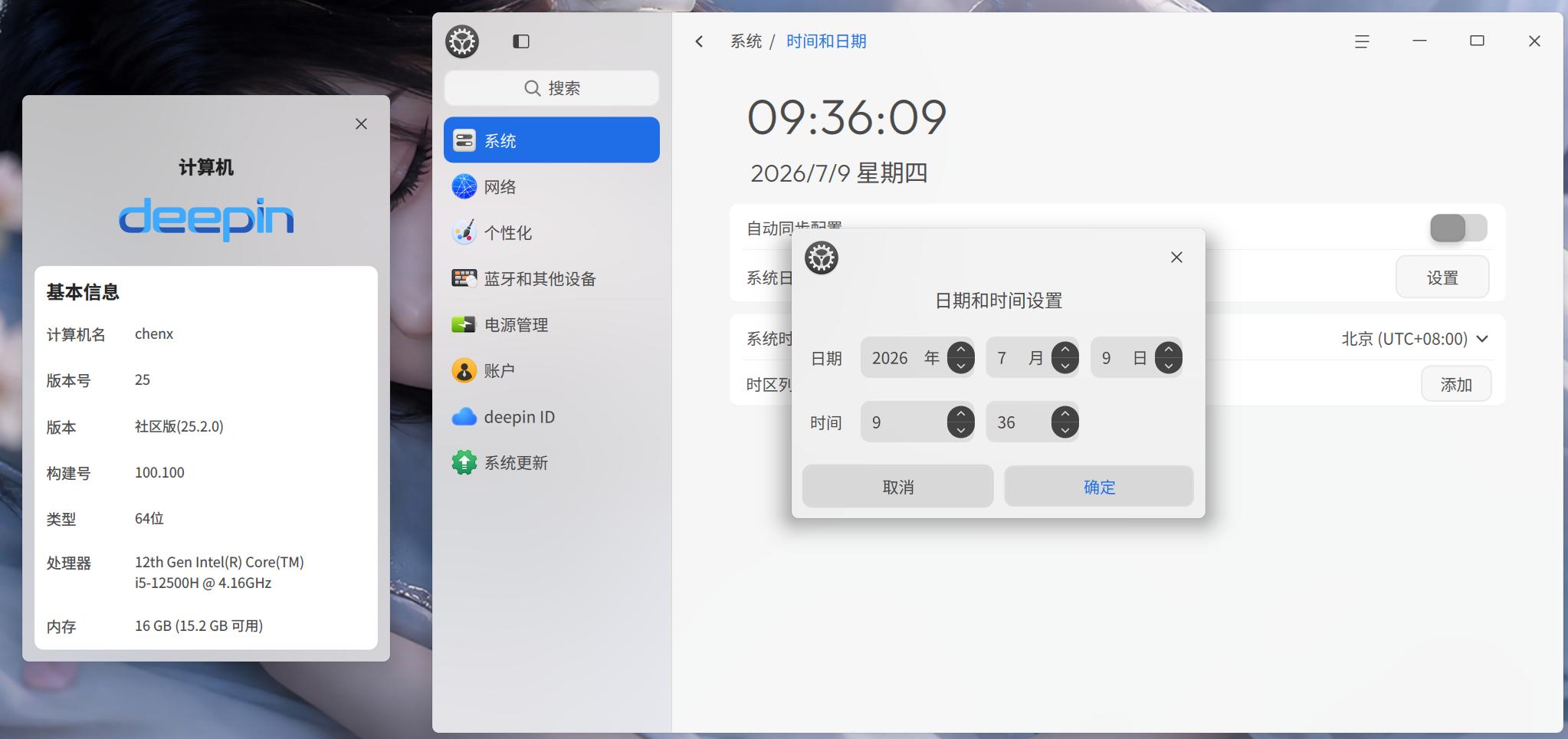Adjust the month spinner arrows
This screenshot has width=1568, height=739.
pyautogui.click(x=1065, y=358)
